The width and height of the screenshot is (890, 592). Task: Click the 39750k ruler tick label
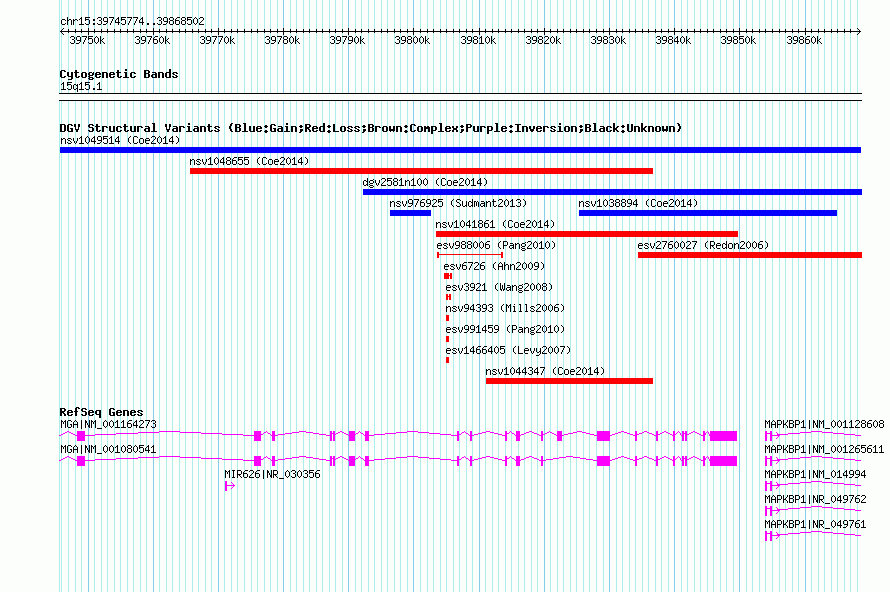point(87,40)
